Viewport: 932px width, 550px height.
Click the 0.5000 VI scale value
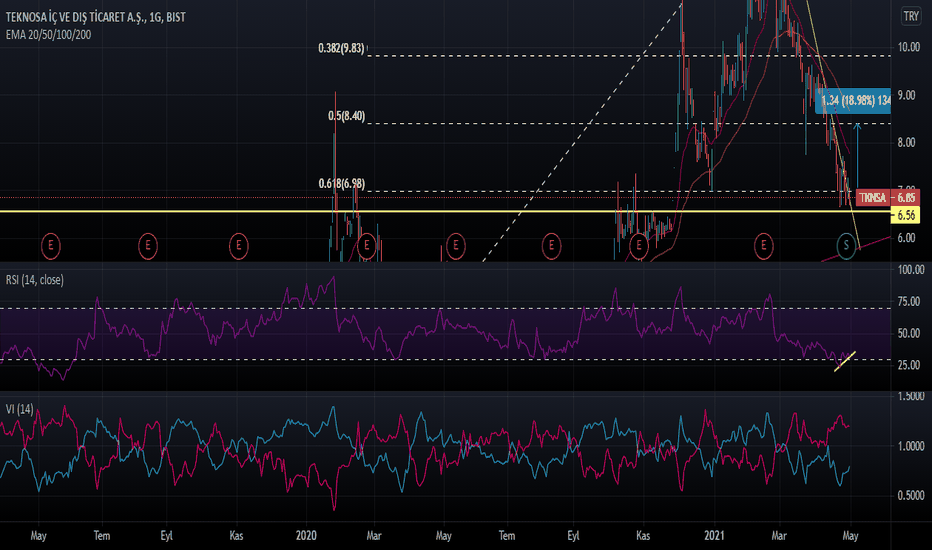click(x=911, y=495)
